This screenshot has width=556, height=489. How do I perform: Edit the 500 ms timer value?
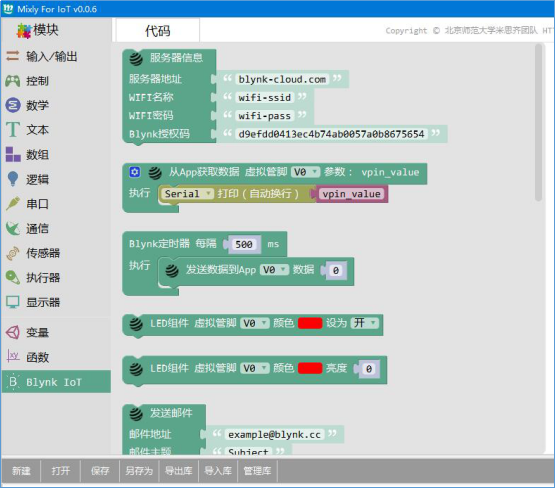click(244, 244)
